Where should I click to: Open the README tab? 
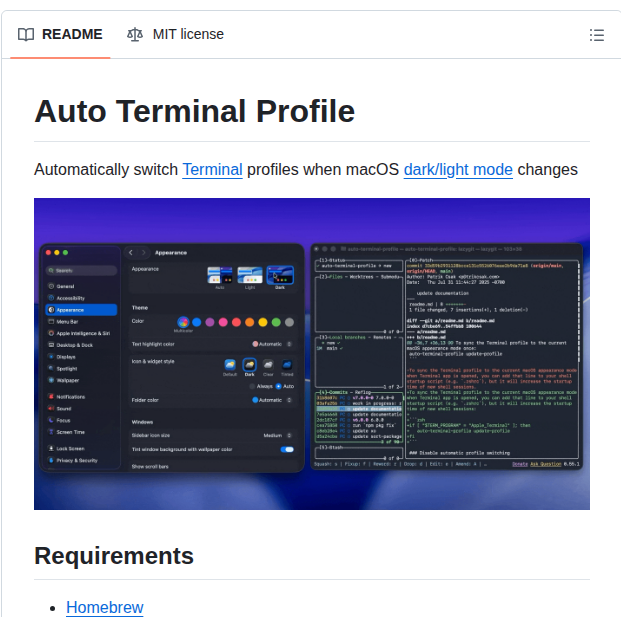pyautogui.click(x=60, y=34)
